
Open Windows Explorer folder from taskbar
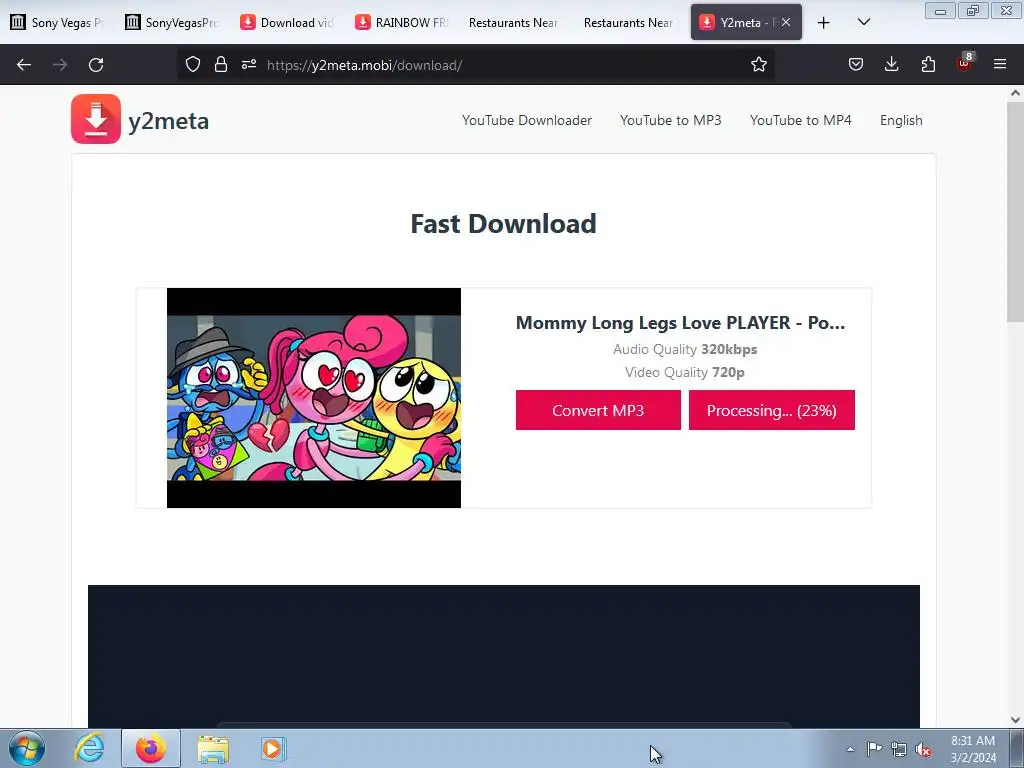click(x=213, y=748)
